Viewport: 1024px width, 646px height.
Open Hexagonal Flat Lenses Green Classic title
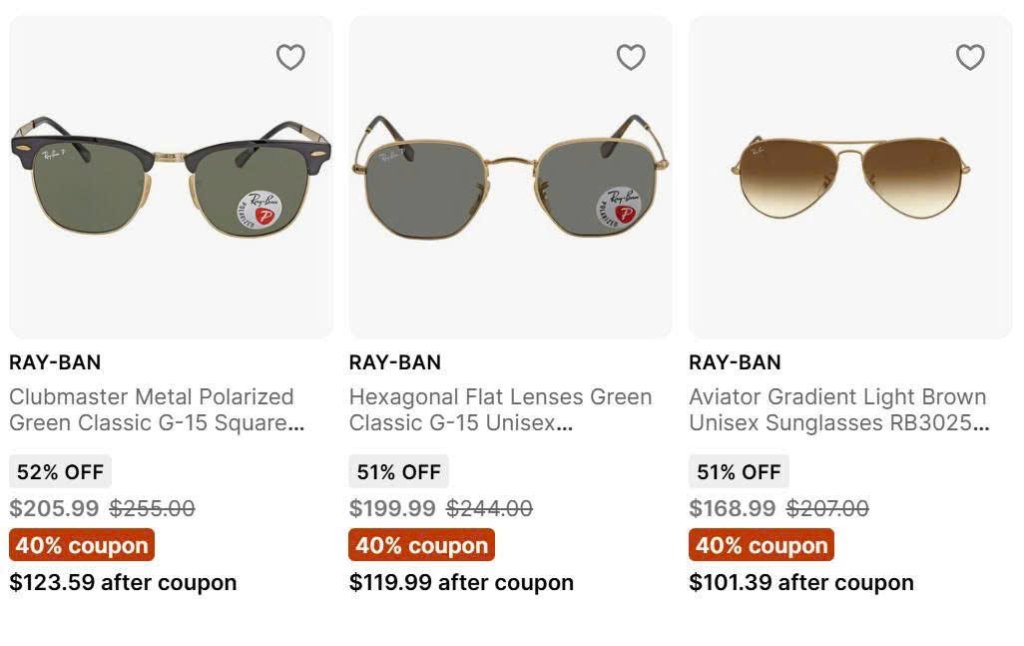point(500,410)
